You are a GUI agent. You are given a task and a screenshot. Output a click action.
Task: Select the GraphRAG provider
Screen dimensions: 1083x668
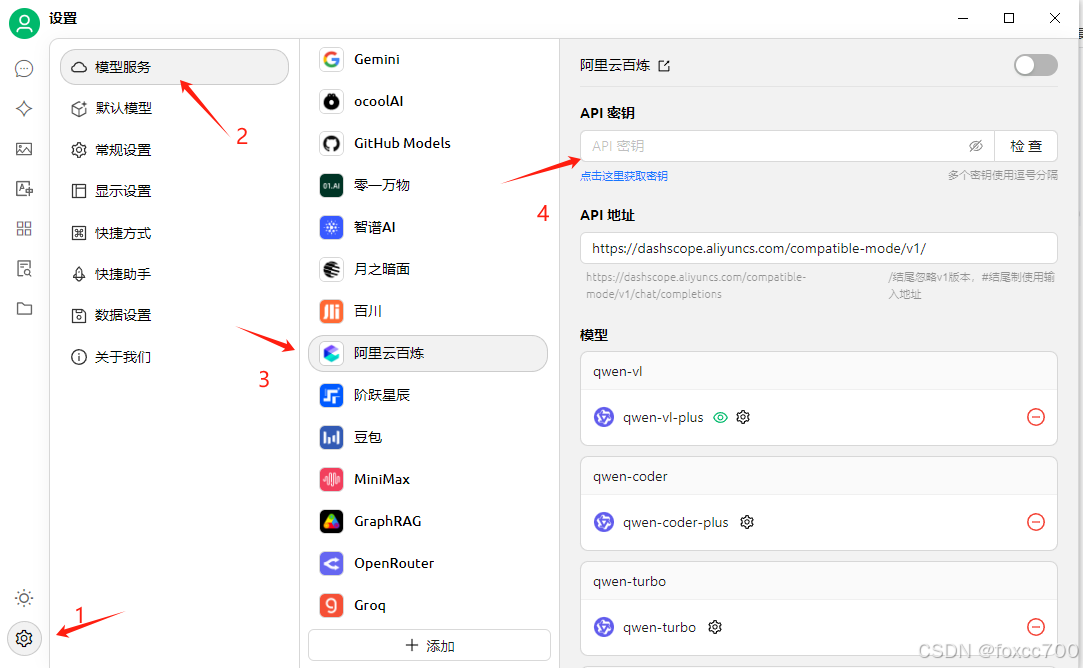tap(428, 522)
